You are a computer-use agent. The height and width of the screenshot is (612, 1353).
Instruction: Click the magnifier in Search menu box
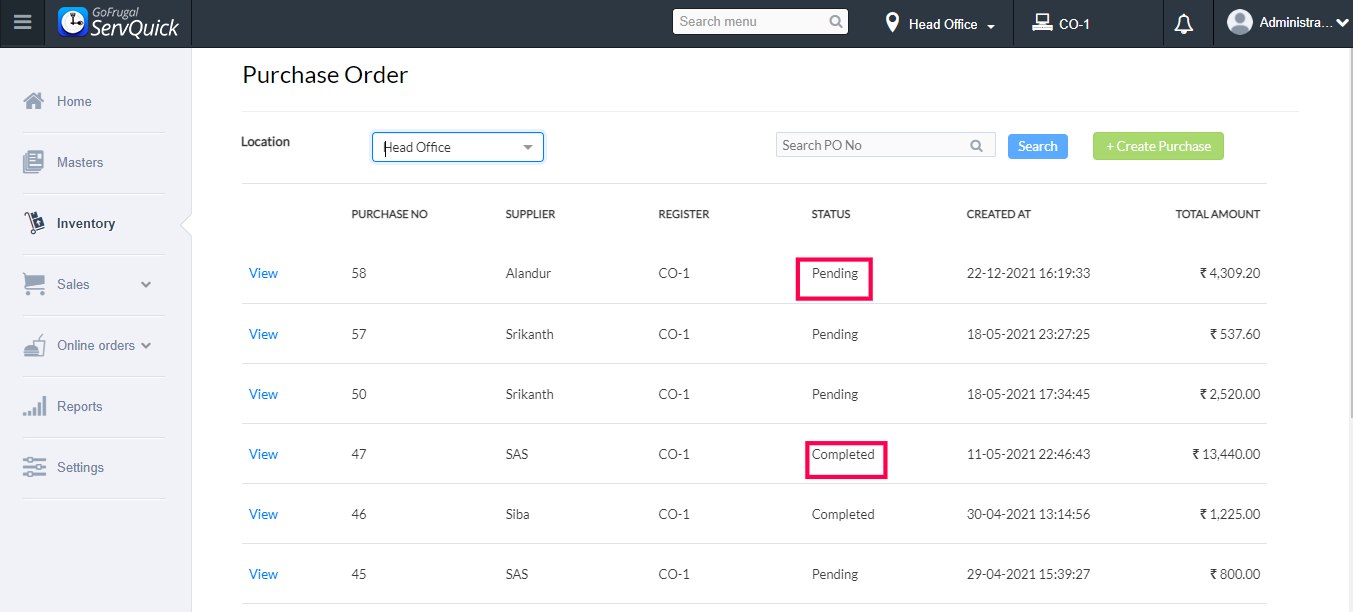(x=836, y=22)
